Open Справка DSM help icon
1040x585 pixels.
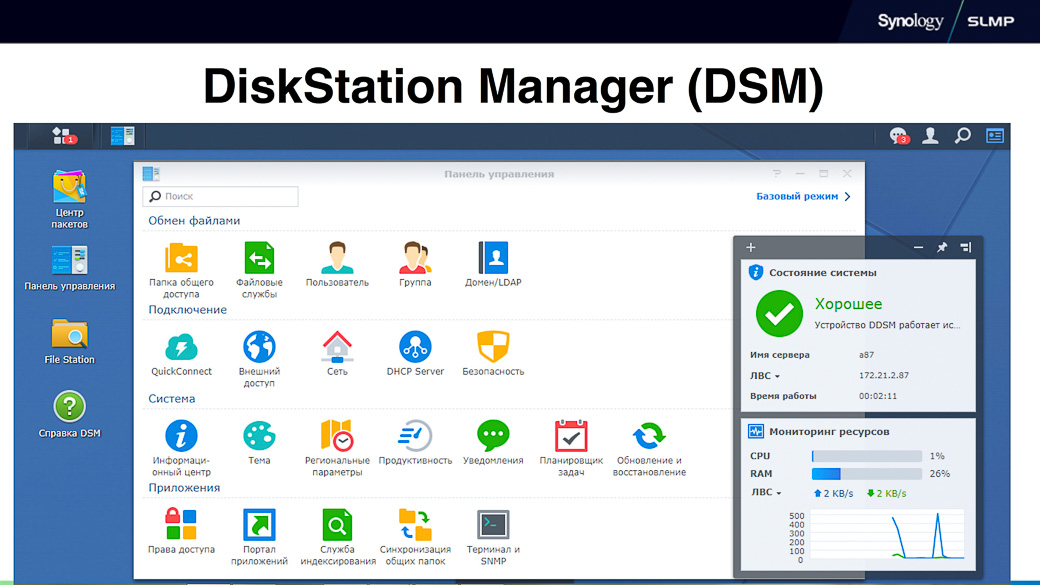[x=70, y=415]
